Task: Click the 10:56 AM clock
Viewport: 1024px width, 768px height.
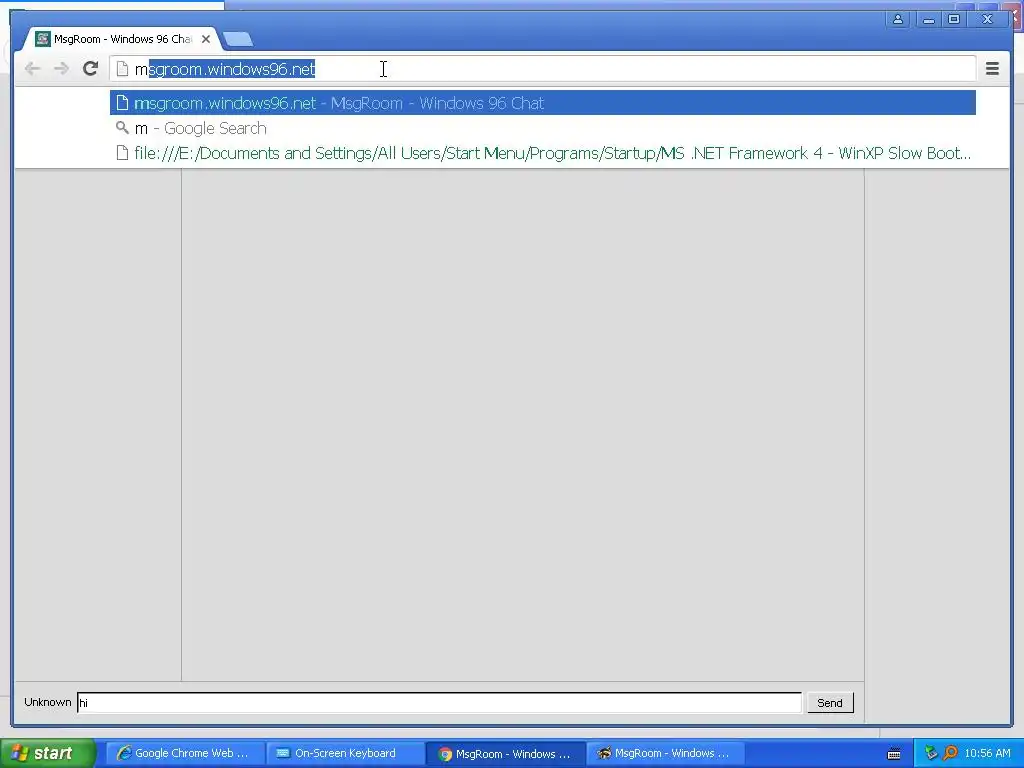Action: tap(987, 753)
